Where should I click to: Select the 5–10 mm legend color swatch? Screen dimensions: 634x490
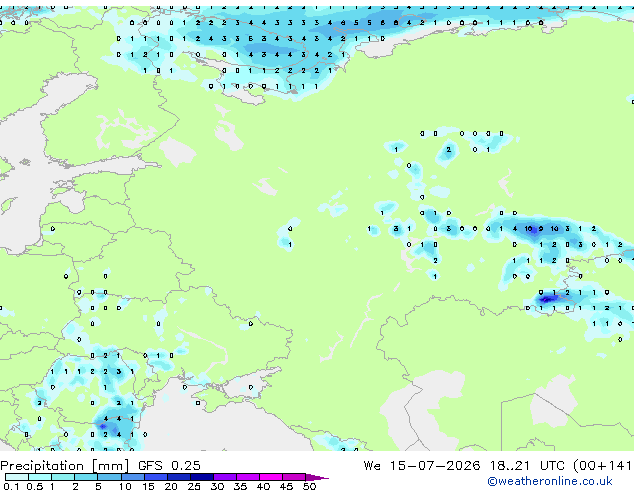[110, 477]
